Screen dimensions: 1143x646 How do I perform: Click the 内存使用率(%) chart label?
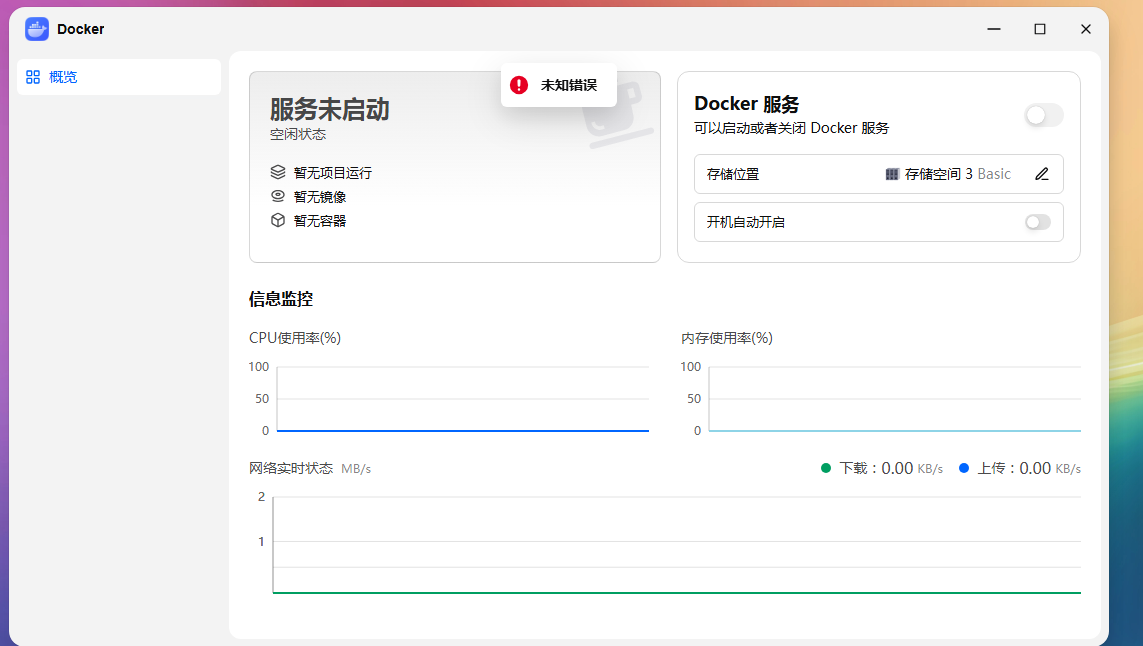[x=727, y=338]
